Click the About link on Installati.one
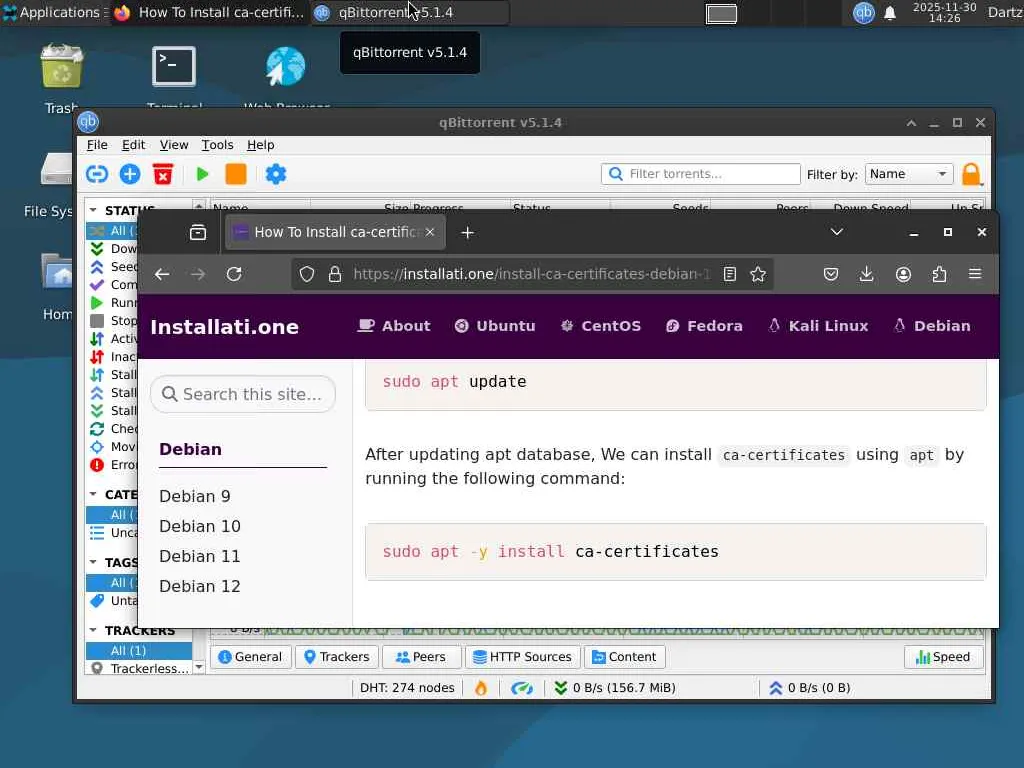Viewport: 1024px width, 768px height. [x=394, y=326]
